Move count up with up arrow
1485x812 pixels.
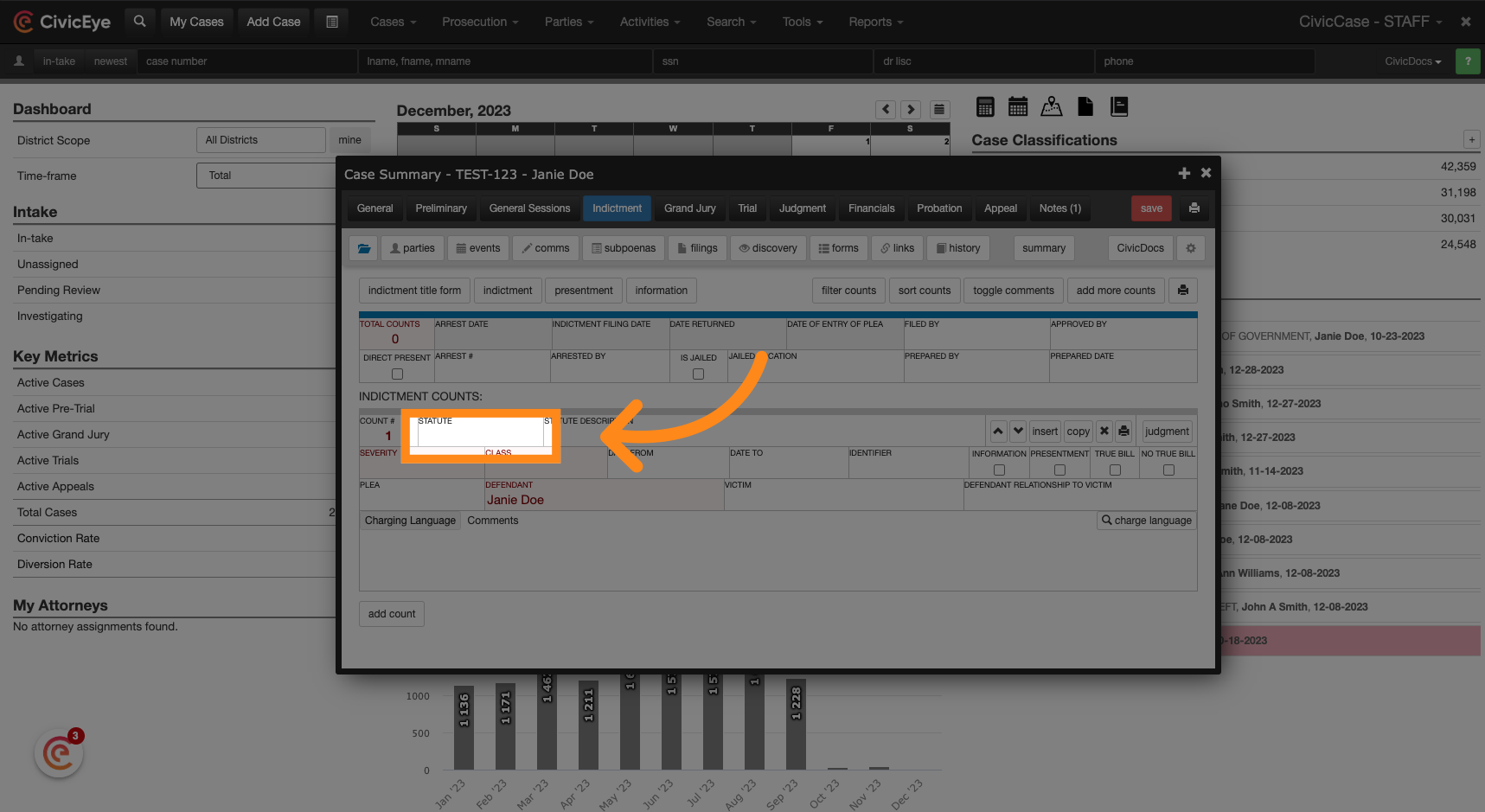point(998,432)
